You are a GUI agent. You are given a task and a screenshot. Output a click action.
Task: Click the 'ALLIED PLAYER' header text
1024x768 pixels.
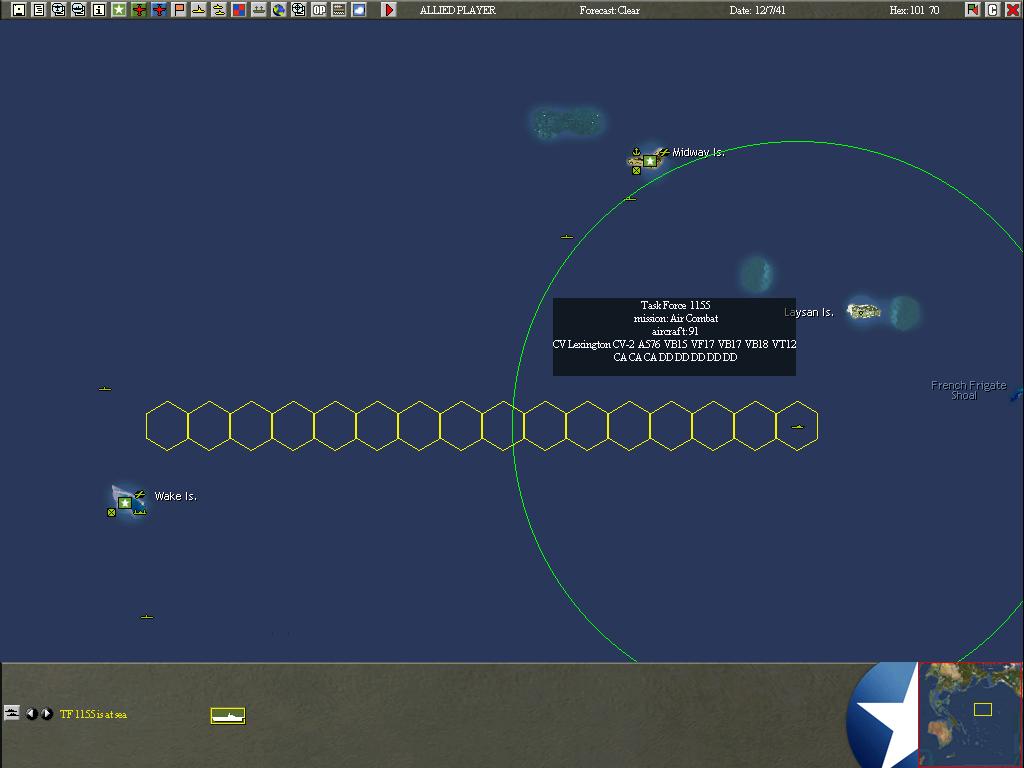click(x=458, y=10)
